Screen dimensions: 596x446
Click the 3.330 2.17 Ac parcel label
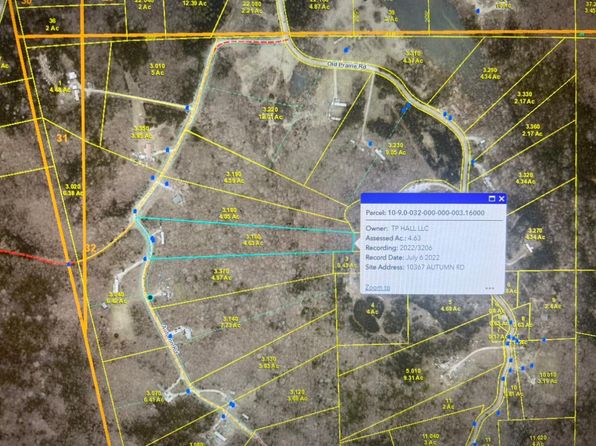tap(525, 98)
